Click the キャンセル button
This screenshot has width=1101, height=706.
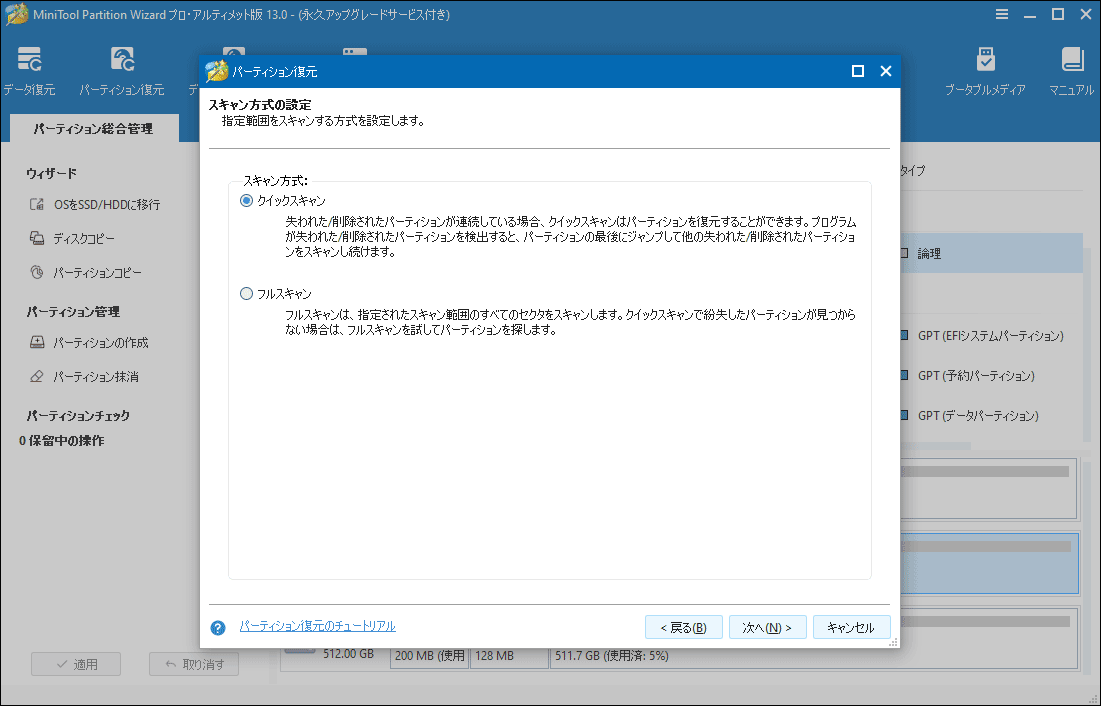click(851, 627)
